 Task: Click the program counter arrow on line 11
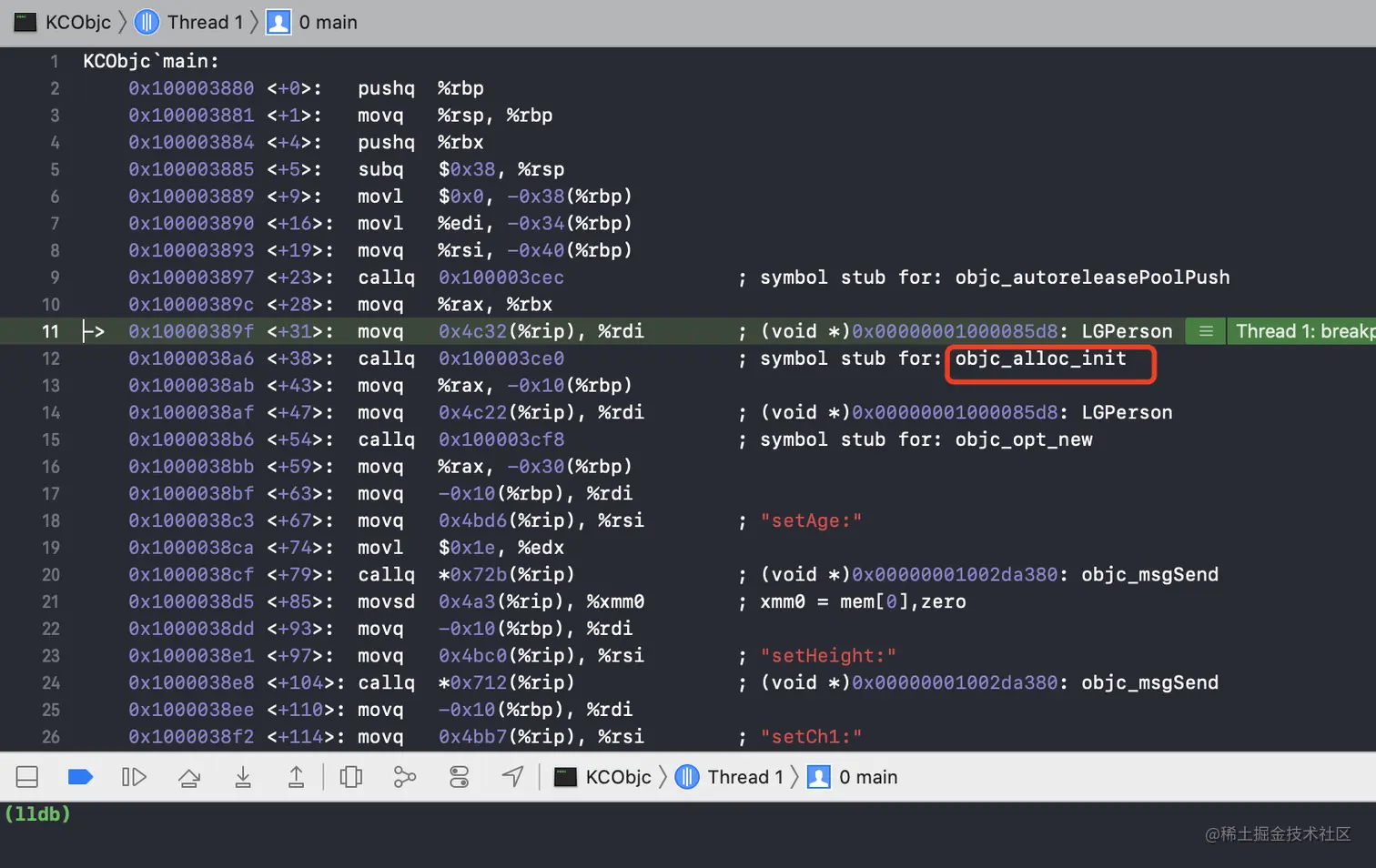[x=93, y=331]
